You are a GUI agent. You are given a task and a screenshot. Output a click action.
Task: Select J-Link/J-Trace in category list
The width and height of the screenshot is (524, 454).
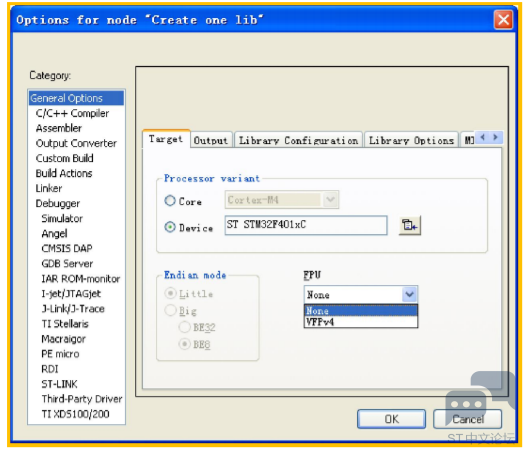point(73,309)
